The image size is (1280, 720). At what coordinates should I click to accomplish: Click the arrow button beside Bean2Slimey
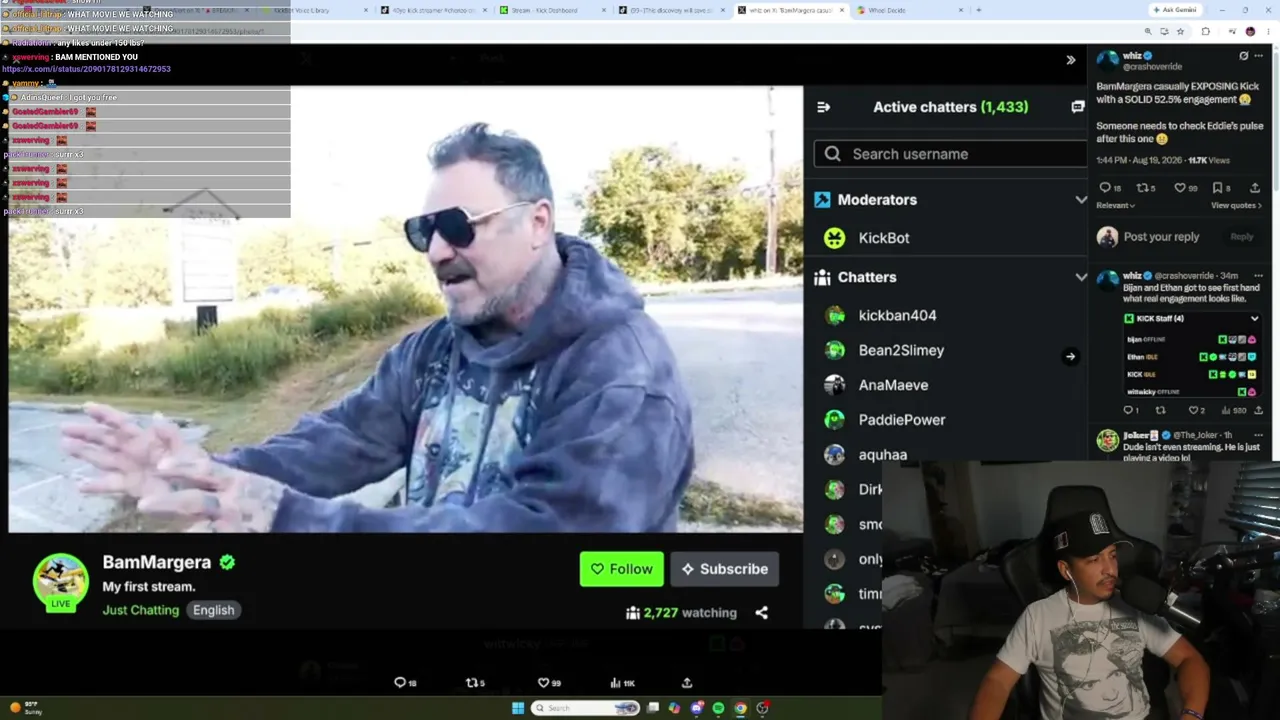click(x=1070, y=356)
